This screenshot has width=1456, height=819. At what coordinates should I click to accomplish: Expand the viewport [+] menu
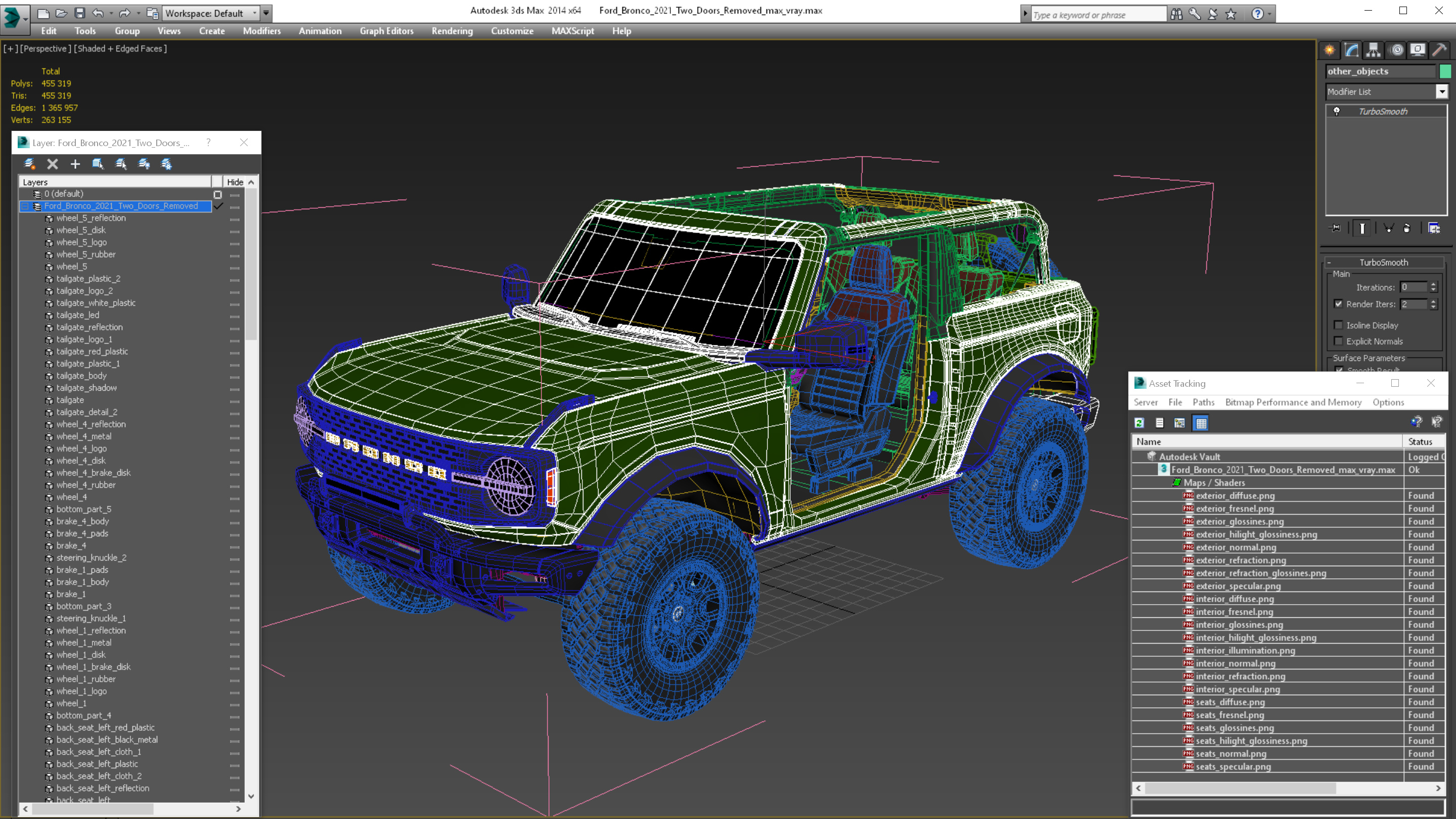(10, 49)
